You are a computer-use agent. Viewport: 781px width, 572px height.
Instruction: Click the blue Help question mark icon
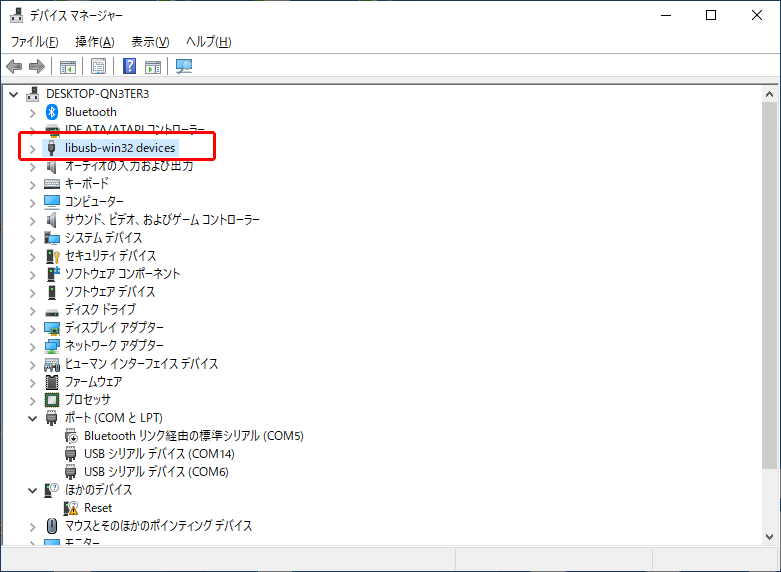pos(129,67)
